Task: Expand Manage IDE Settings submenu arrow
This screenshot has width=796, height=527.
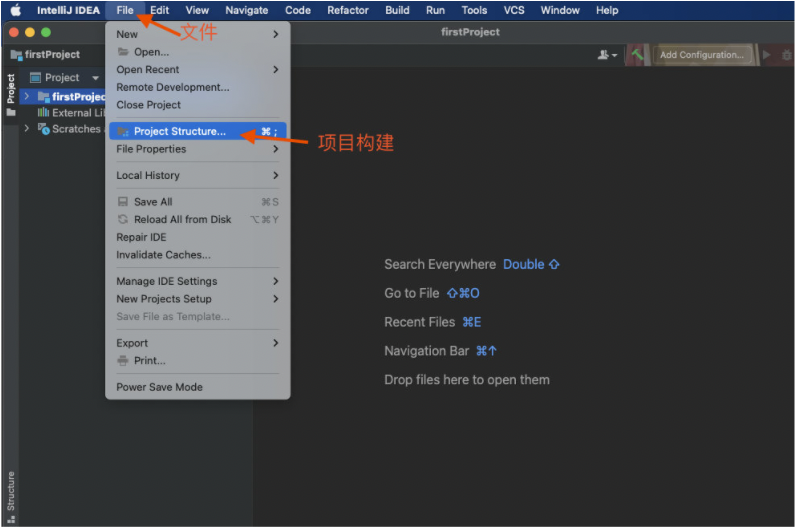Action: (276, 281)
